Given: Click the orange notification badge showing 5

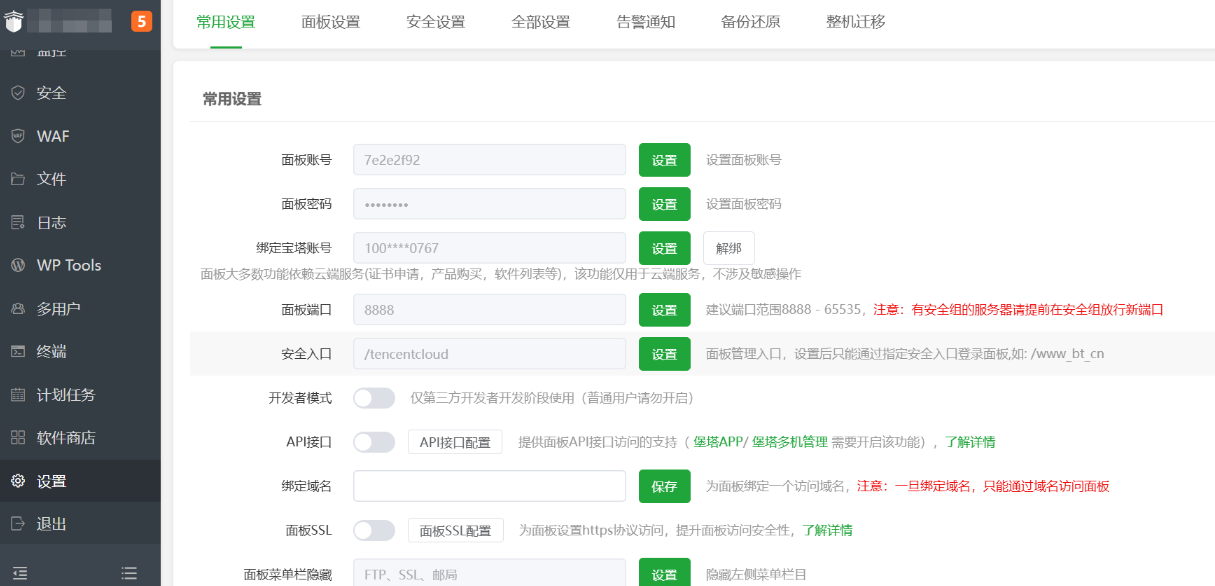Looking at the screenshot, I should [x=141, y=21].
